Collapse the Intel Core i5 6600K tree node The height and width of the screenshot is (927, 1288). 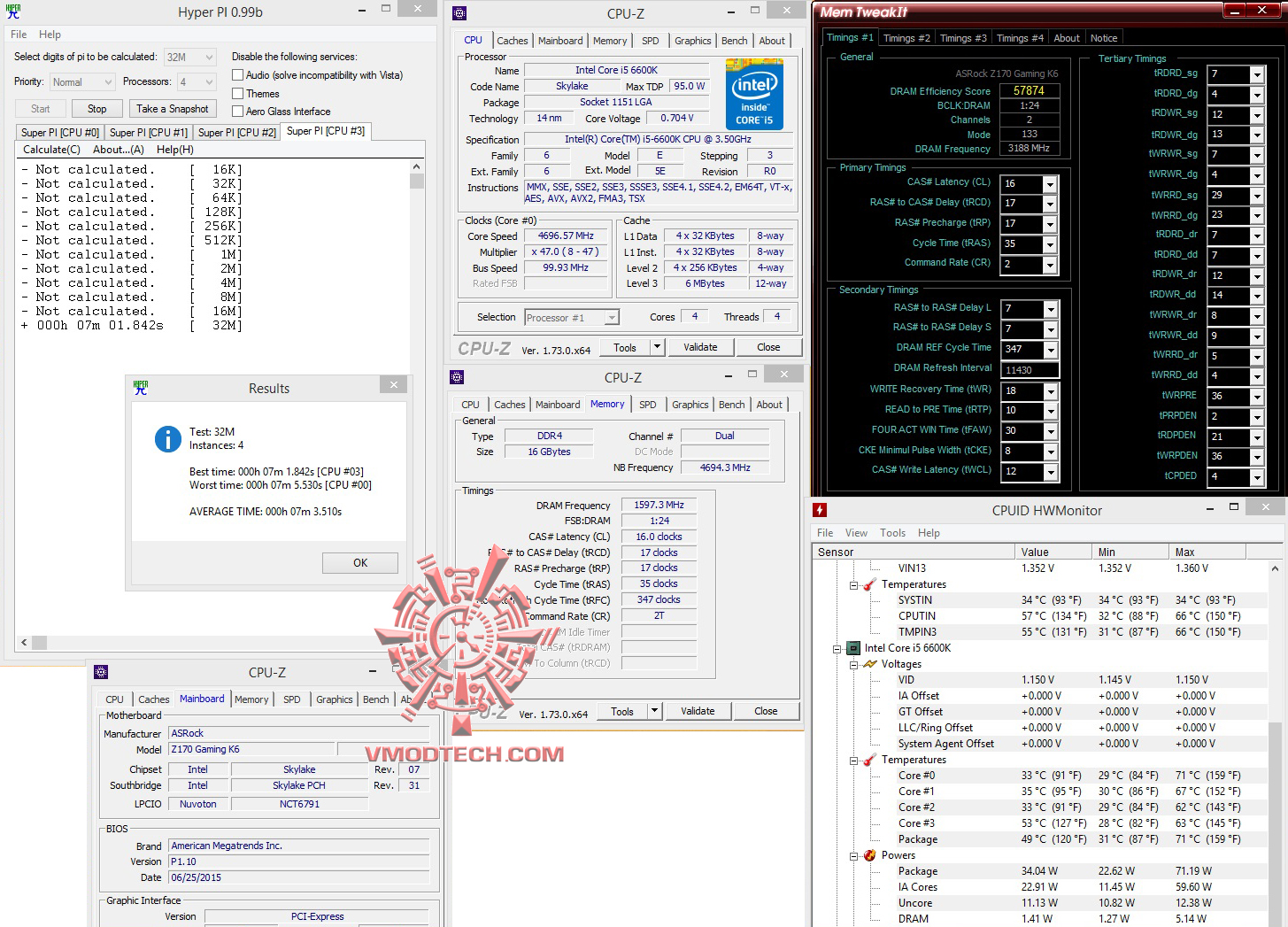837,649
